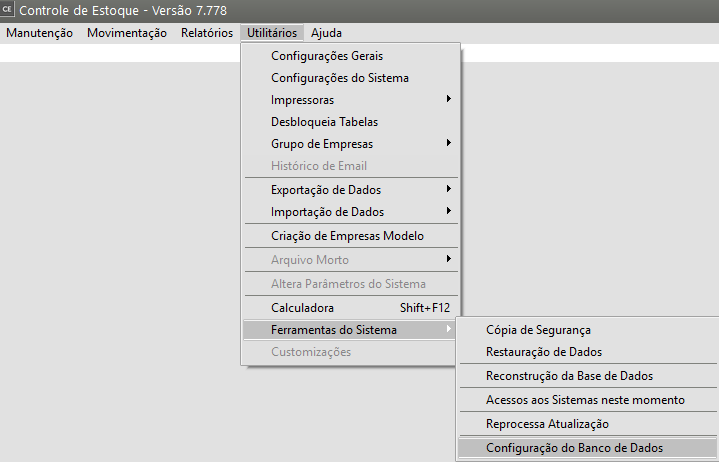The height and width of the screenshot is (462, 719).
Task: Open the Ajuda menu
Action: (326, 33)
